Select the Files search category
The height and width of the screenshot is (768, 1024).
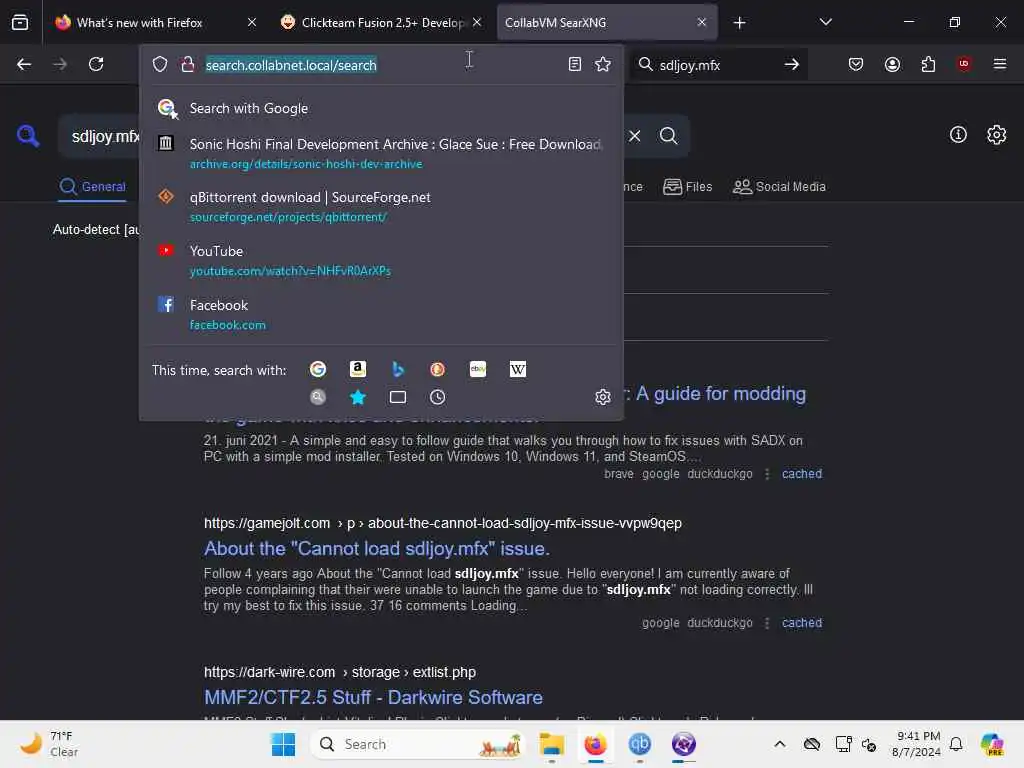pos(688,187)
